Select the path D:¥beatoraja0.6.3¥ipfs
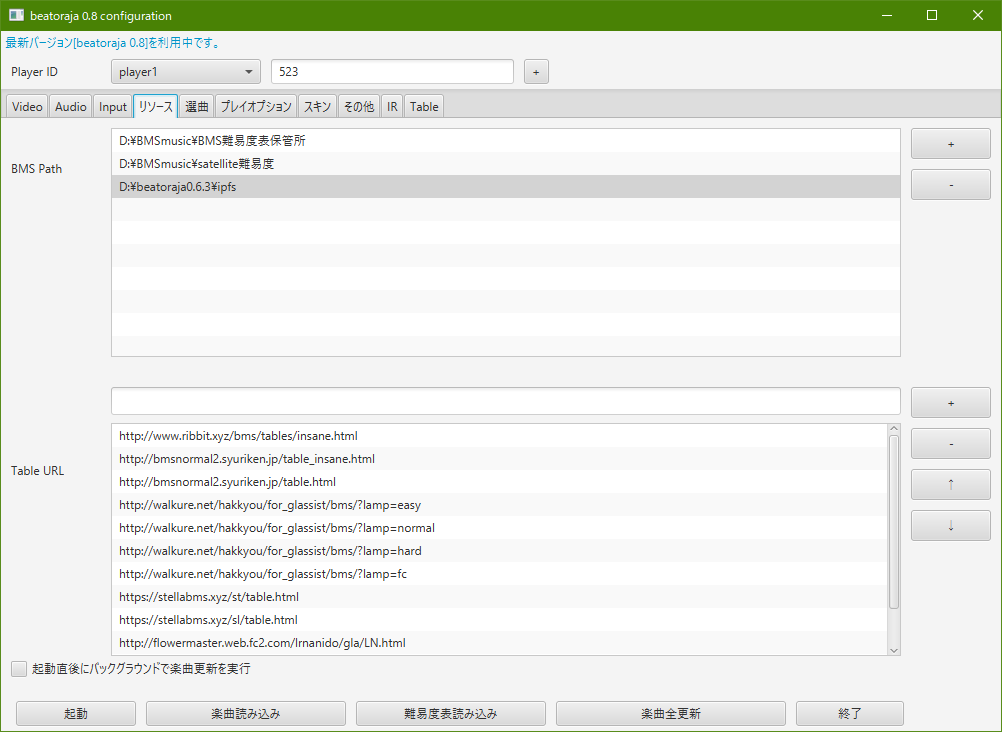 click(505, 187)
